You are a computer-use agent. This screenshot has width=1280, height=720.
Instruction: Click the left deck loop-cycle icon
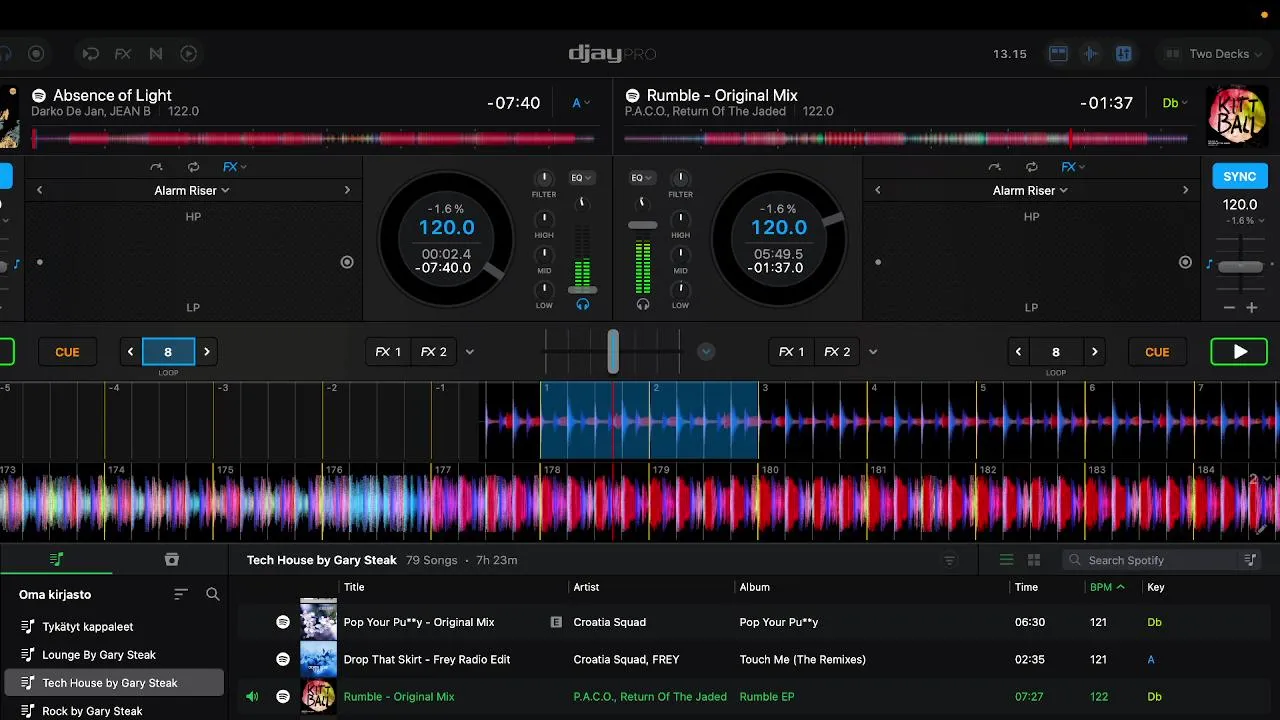point(193,167)
